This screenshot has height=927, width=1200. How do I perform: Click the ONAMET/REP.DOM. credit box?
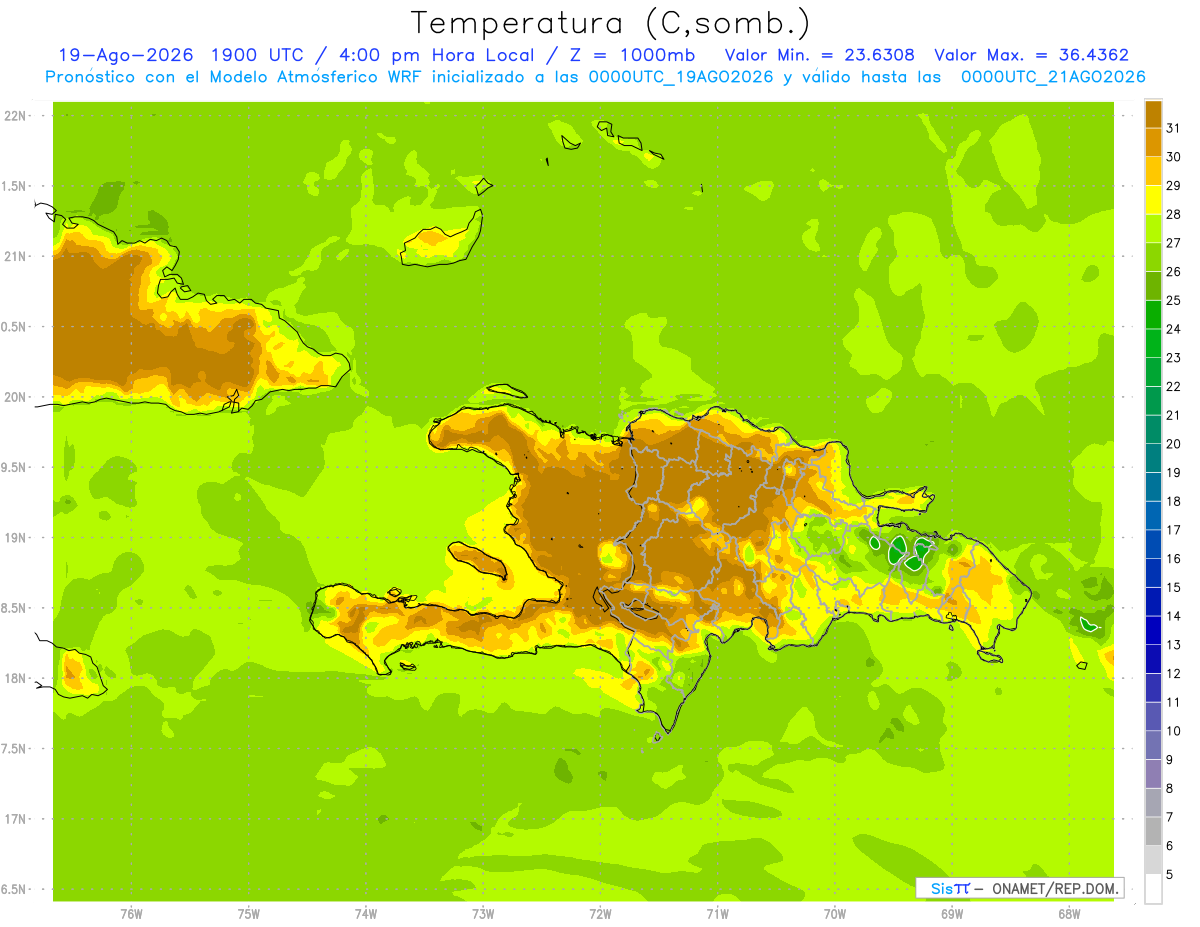(x=1020, y=888)
